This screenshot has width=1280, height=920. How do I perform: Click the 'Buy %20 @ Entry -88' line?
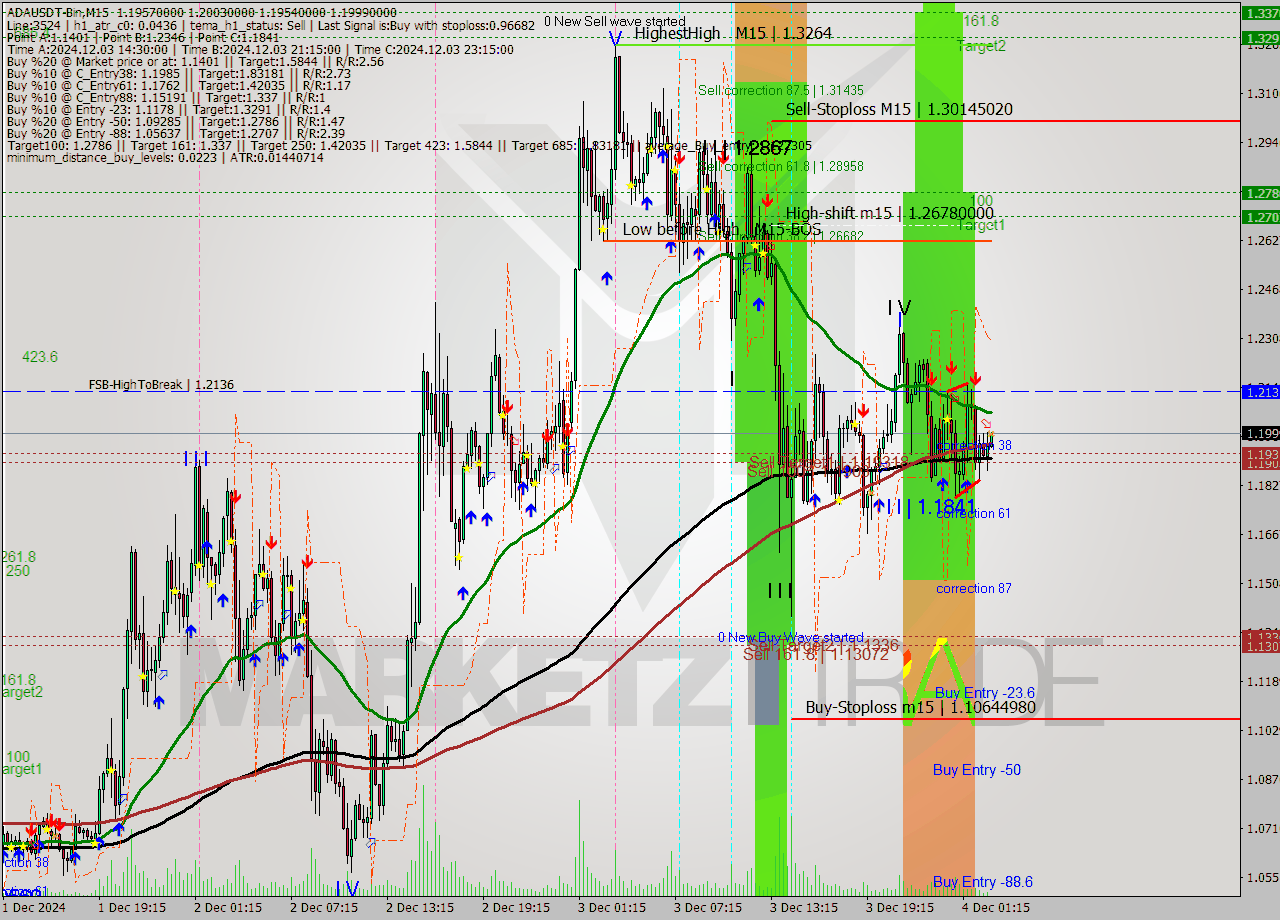tap(175, 134)
